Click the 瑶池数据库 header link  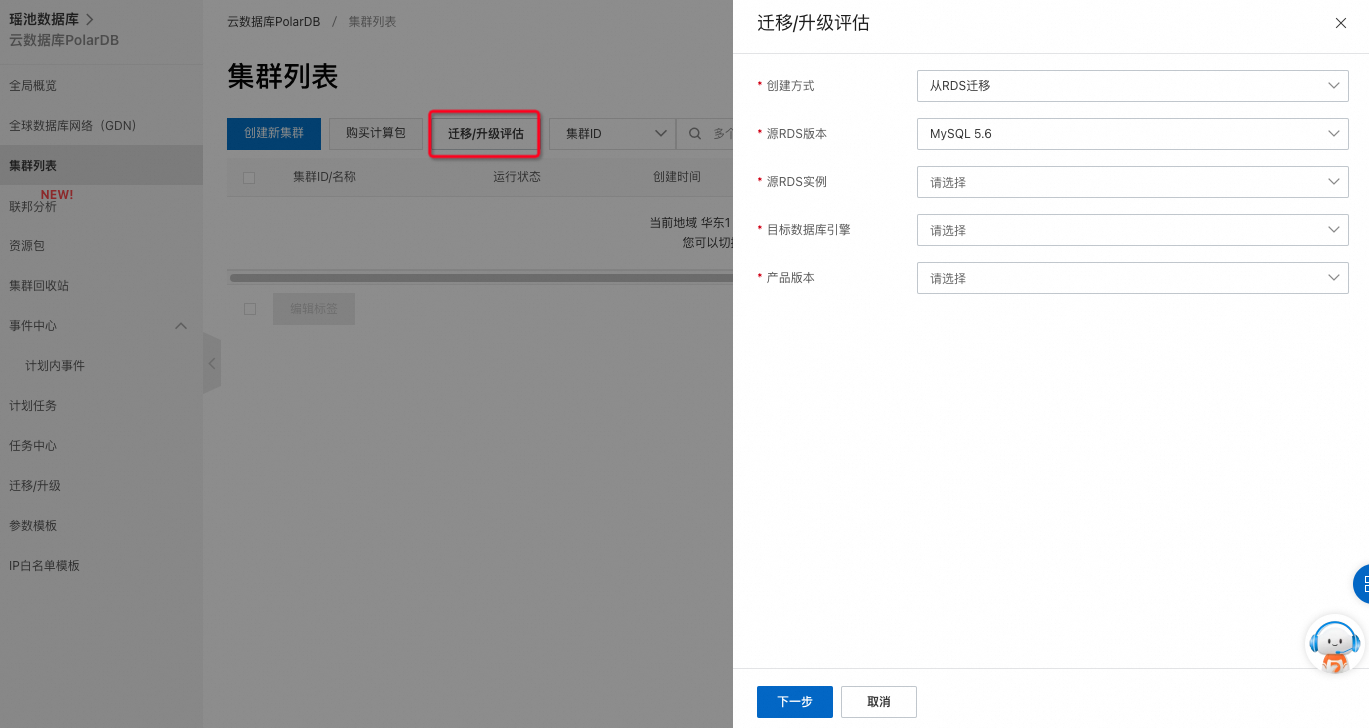pyautogui.click(x=51, y=19)
